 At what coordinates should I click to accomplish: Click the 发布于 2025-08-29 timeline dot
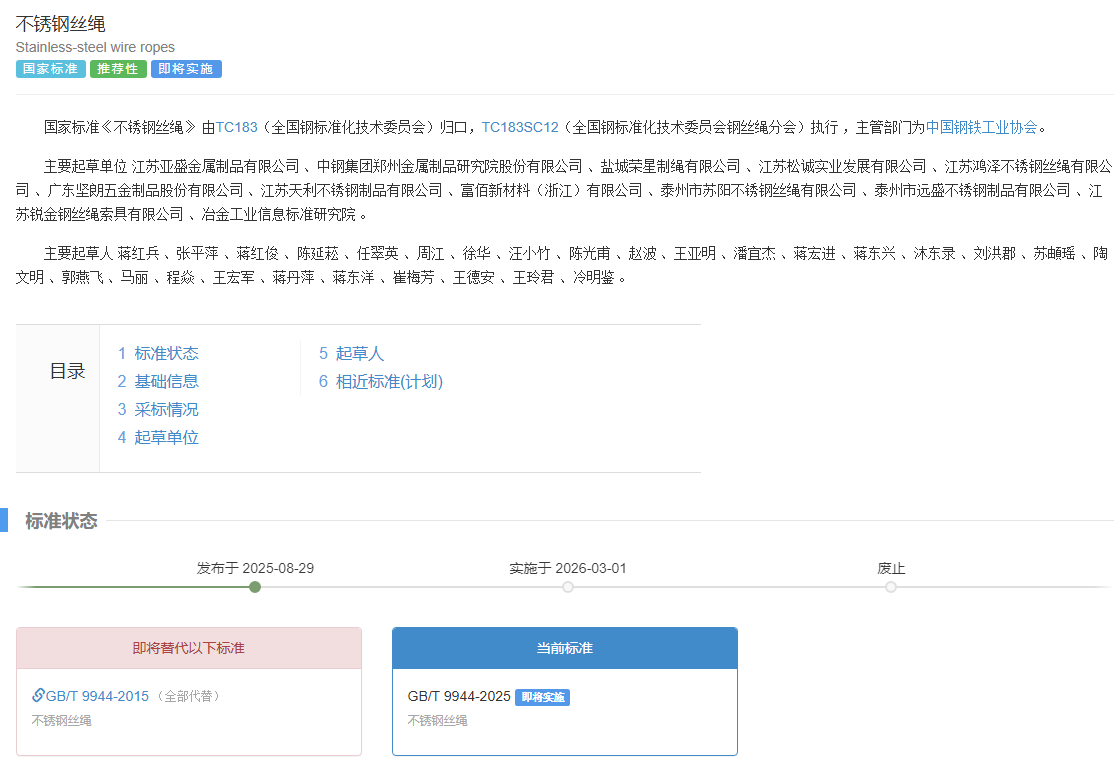pyautogui.click(x=255, y=587)
